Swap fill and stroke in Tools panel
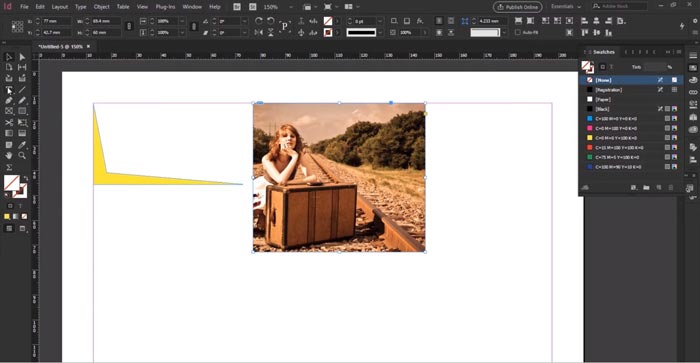700x363 pixels. click(25, 179)
